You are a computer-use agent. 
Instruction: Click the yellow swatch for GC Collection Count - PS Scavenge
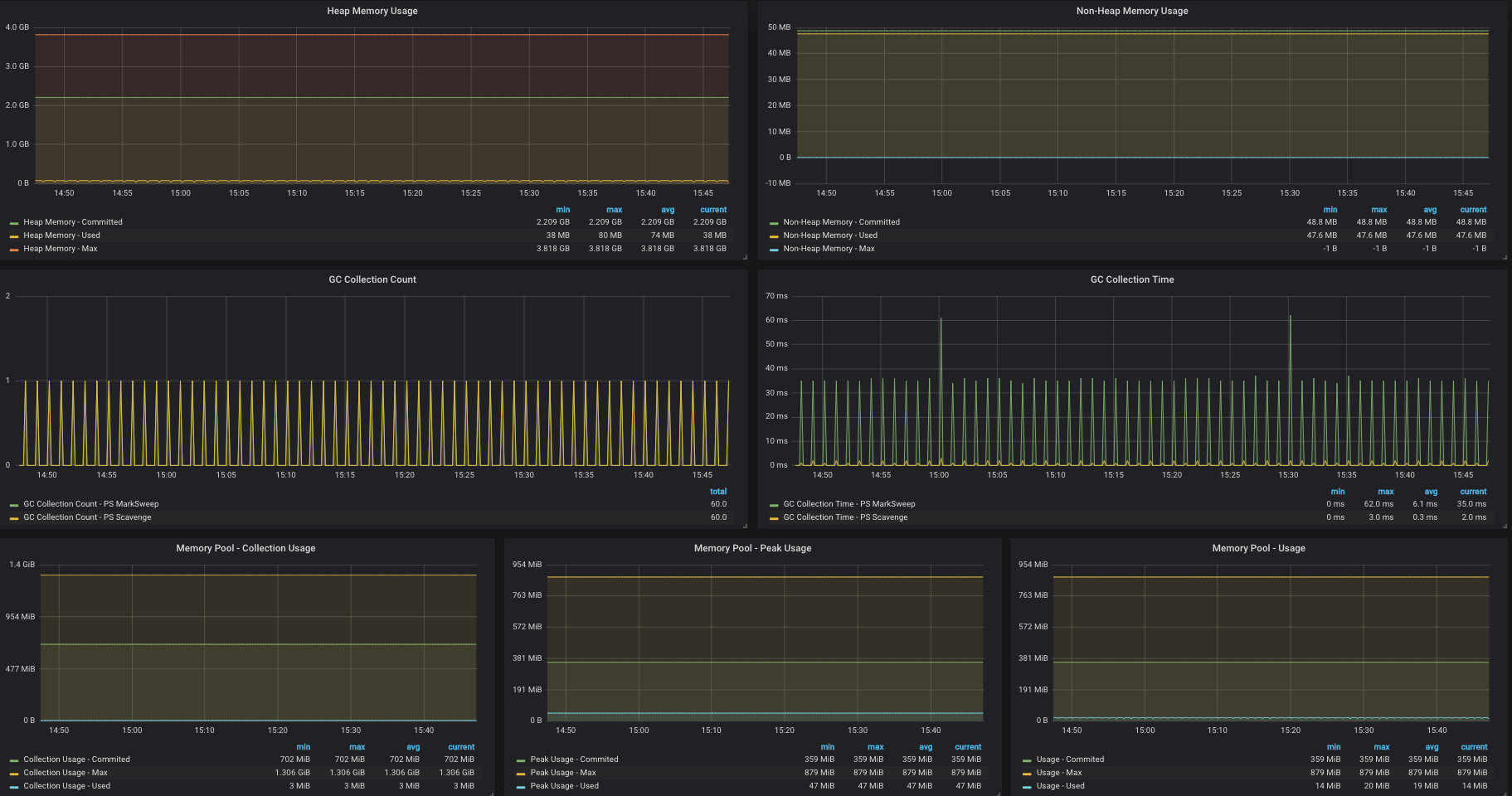(14, 518)
